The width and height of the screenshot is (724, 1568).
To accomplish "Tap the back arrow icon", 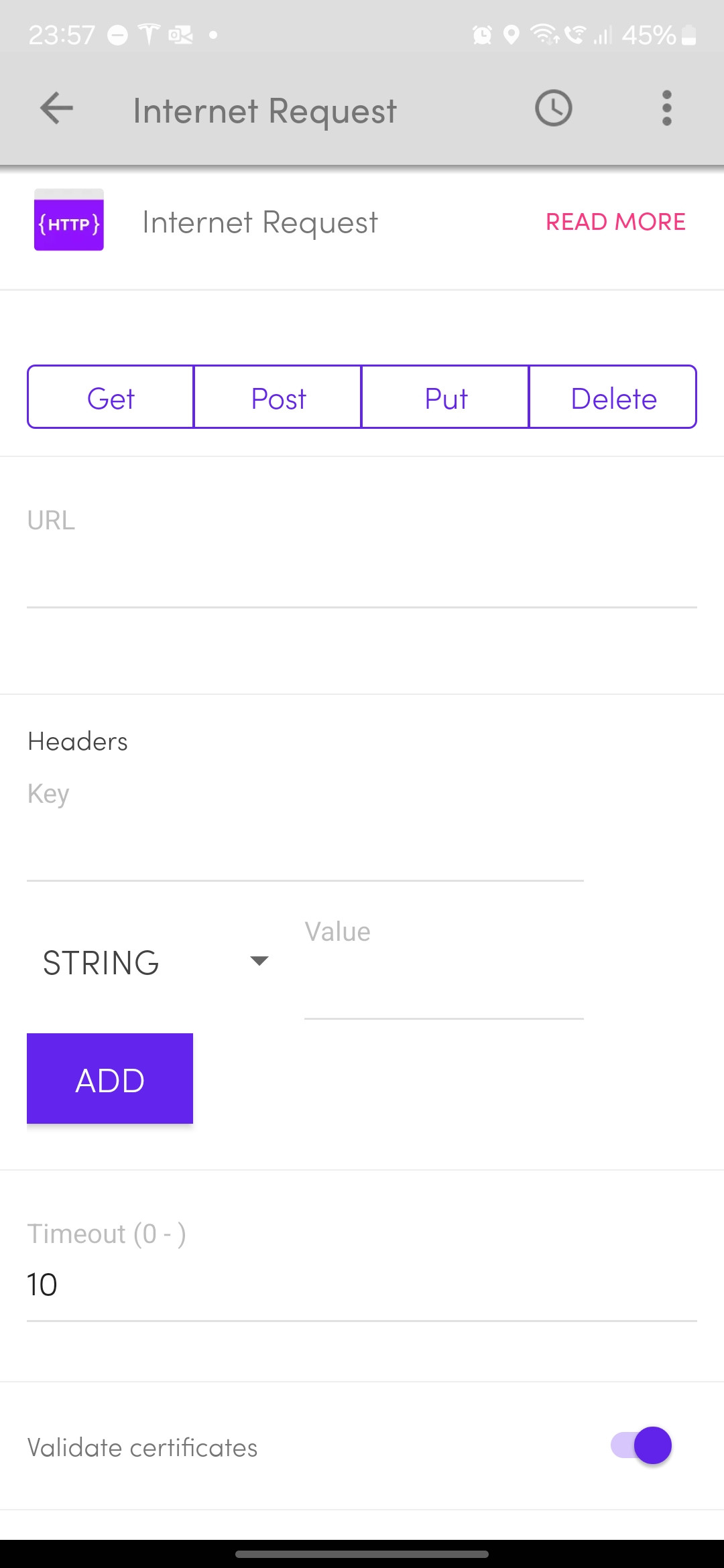I will (x=56, y=109).
